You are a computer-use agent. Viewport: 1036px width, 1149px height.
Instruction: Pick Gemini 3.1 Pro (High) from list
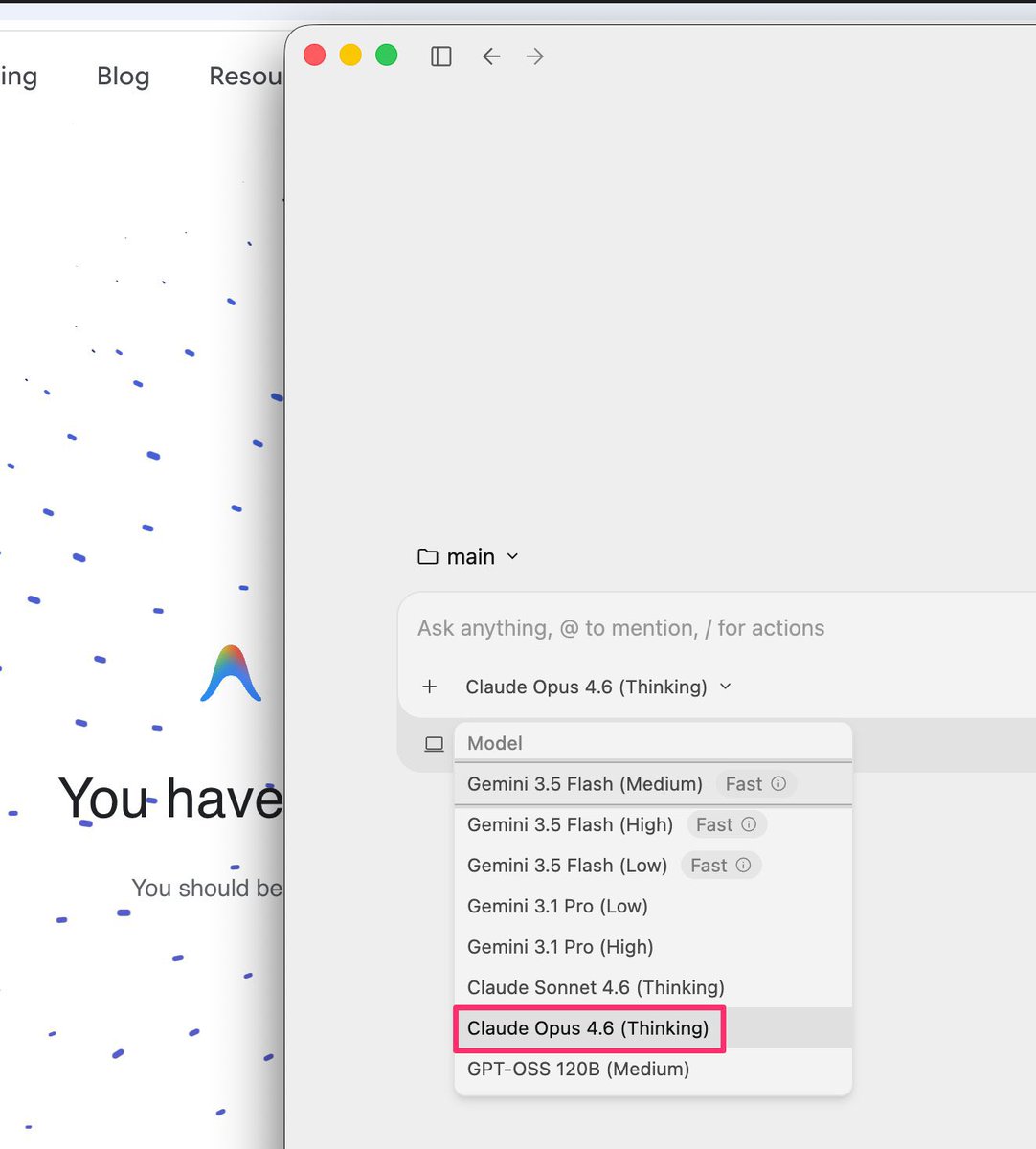(653, 946)
